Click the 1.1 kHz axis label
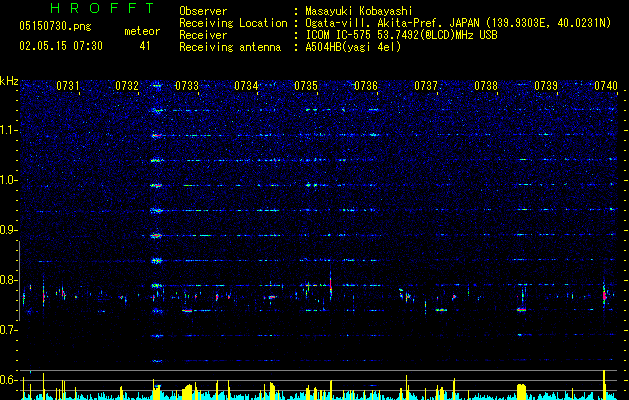The height and width of the screenshot is (400, 629). coord(9,130)
